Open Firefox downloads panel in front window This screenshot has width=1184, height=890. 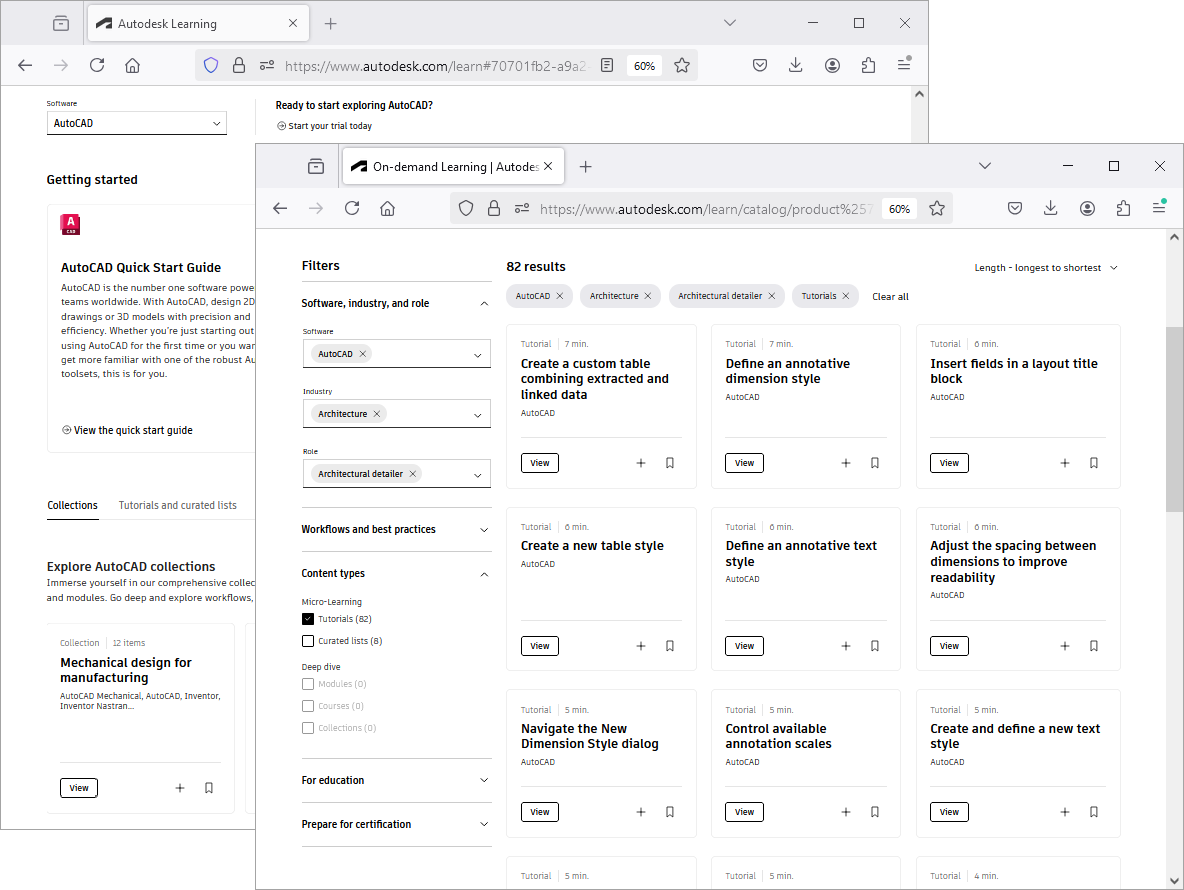click(x=1051, y=208)
